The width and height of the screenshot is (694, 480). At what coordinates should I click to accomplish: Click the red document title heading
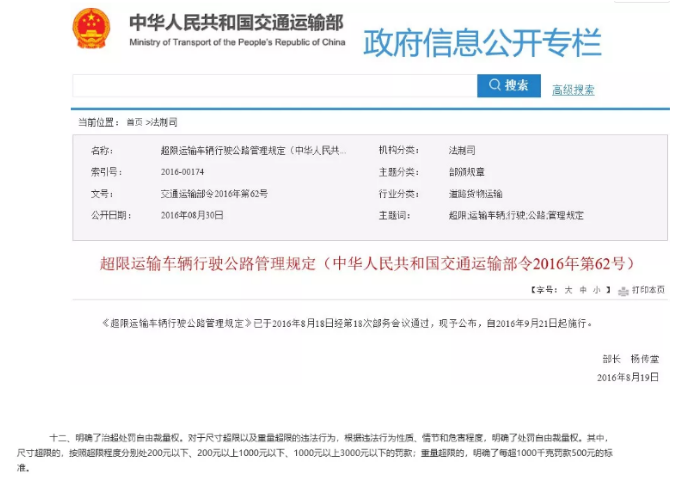368,263
